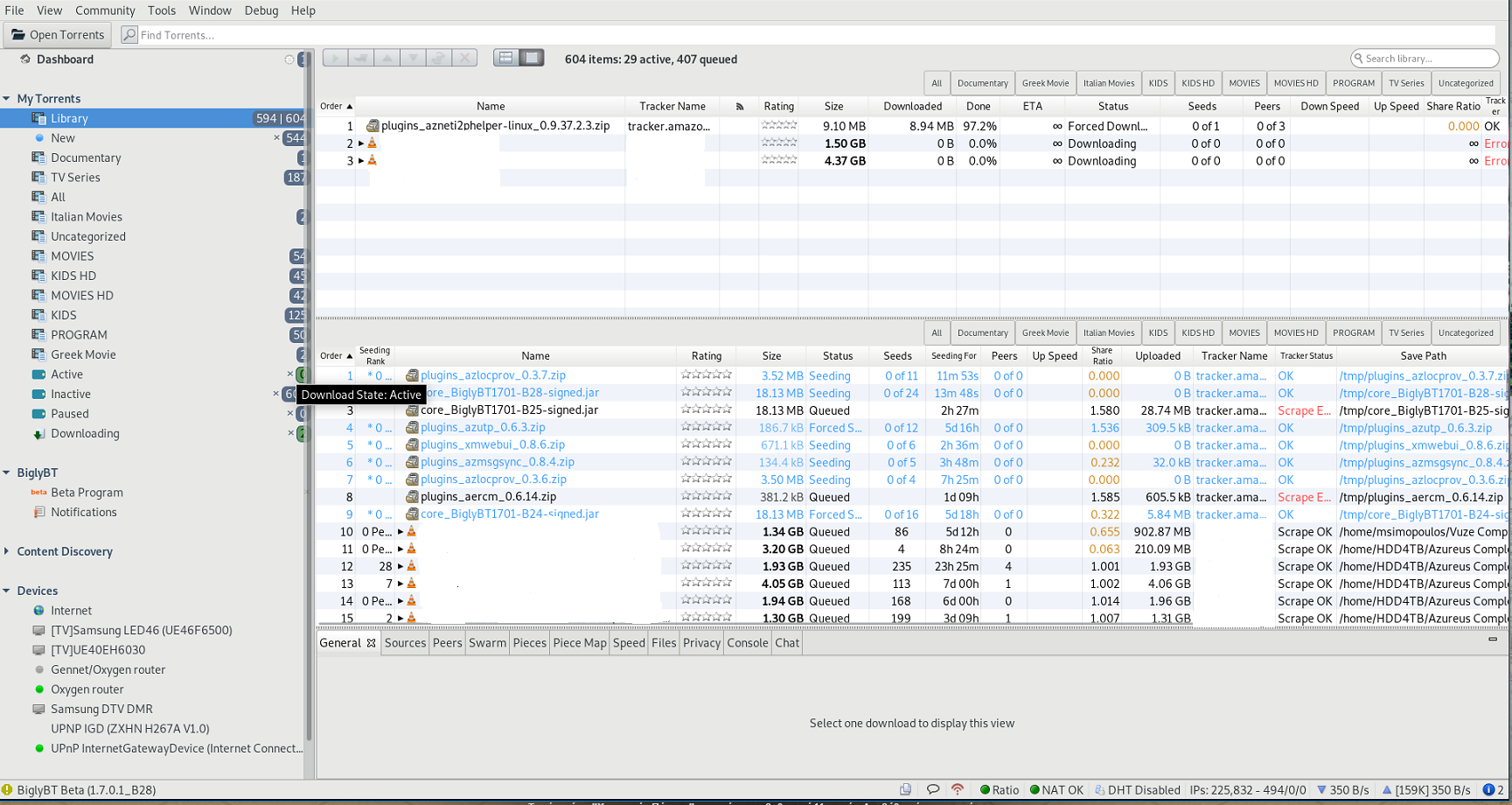Image resolution: width=1512 pixels, height=805 pixels.
Task: Open the plugins_azutp_0.6.3.zip torrent link
Action: 483,427
